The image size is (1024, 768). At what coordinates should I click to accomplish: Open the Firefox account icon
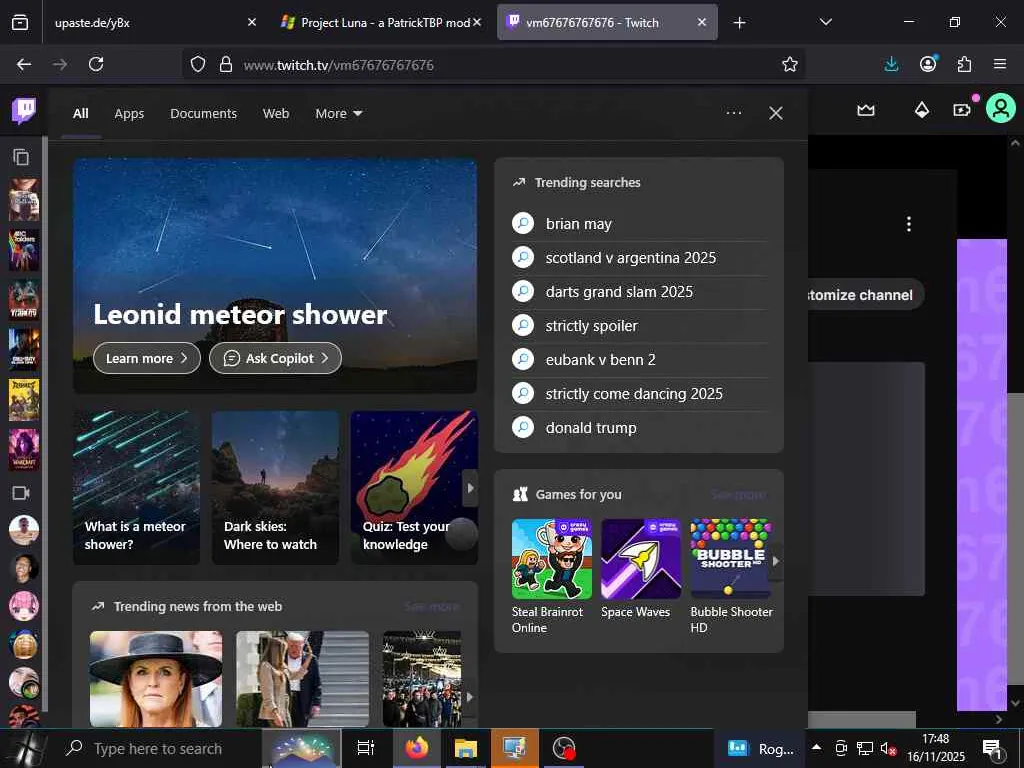tap(928, 63)
